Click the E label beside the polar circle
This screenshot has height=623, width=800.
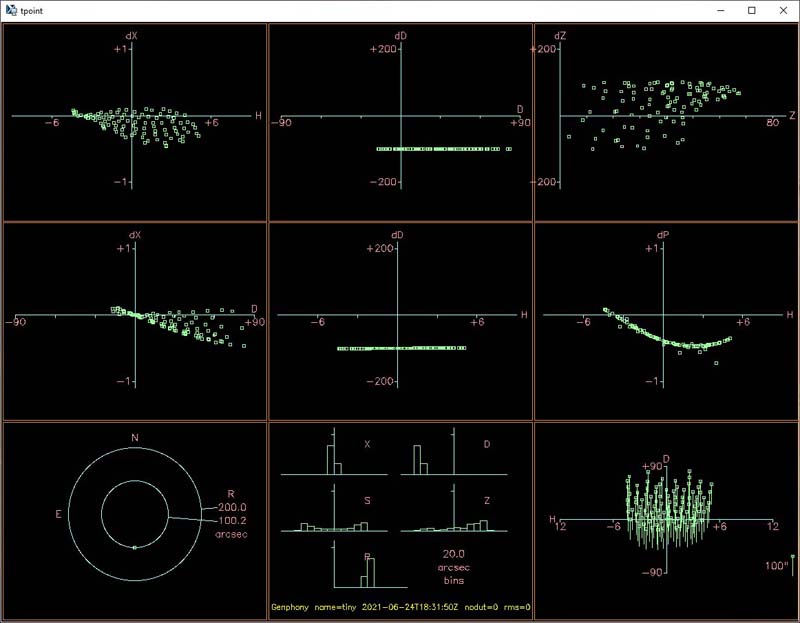coord(61,513)
